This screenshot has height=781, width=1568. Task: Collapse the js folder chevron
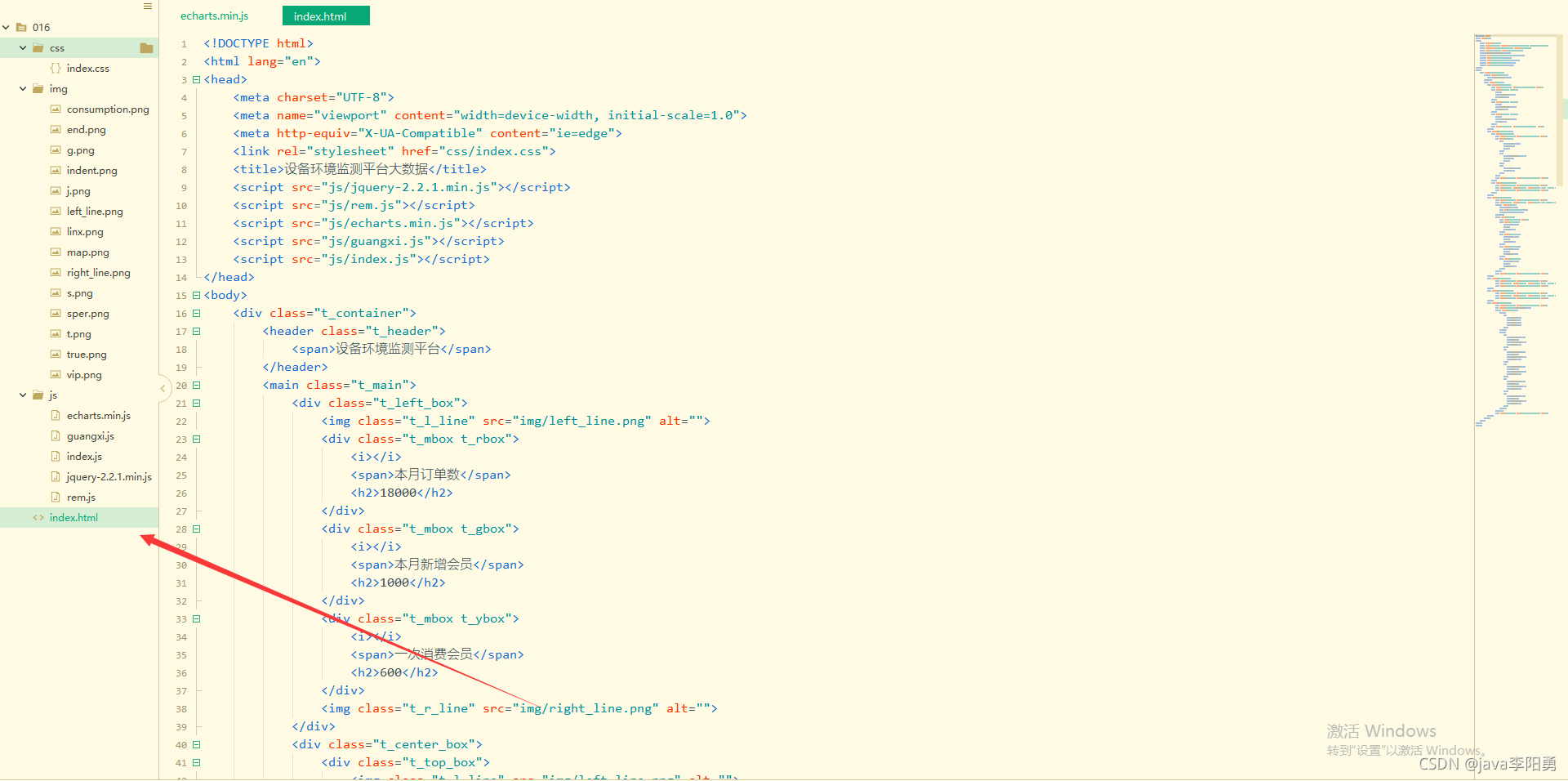tap(23, 395)
